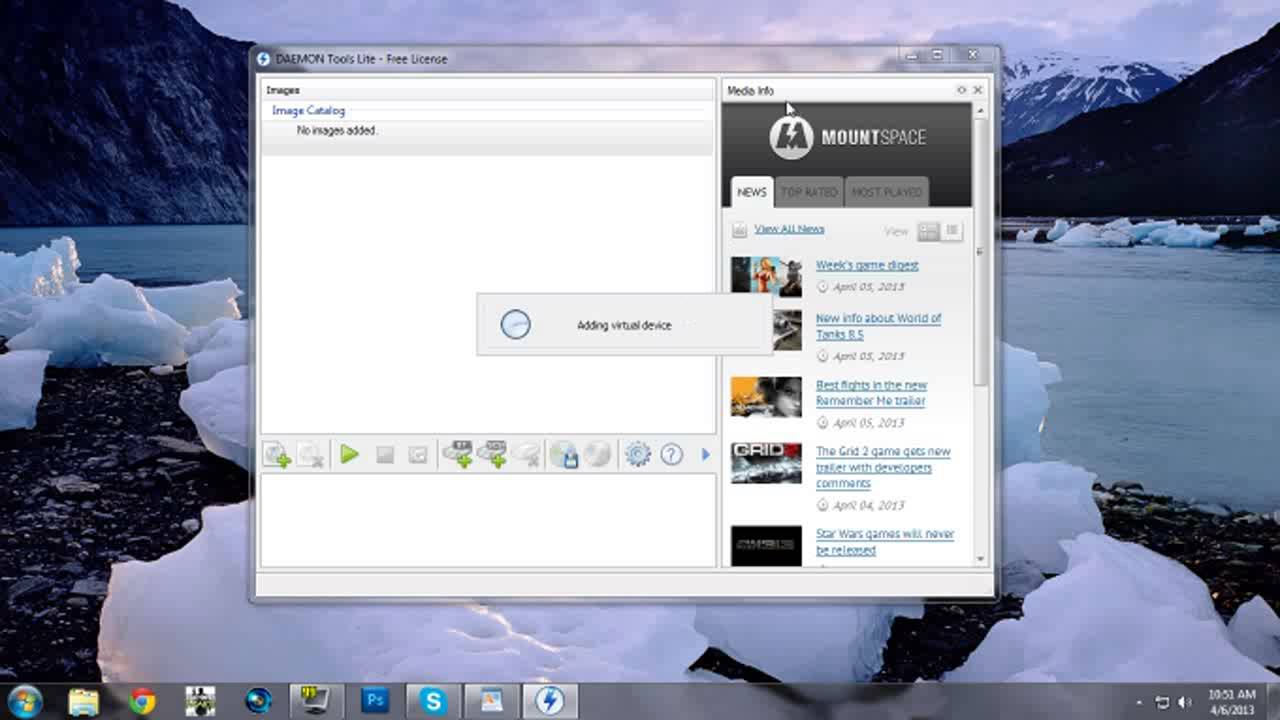The image size is (1280, 720).
Task: Click the taskbar clock showing 10:51 AM
Action: coord(1231,701)
